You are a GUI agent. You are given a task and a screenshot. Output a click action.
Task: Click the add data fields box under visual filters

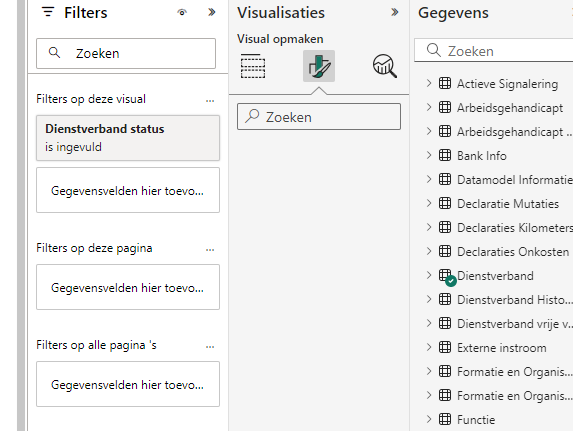[128, 190]
